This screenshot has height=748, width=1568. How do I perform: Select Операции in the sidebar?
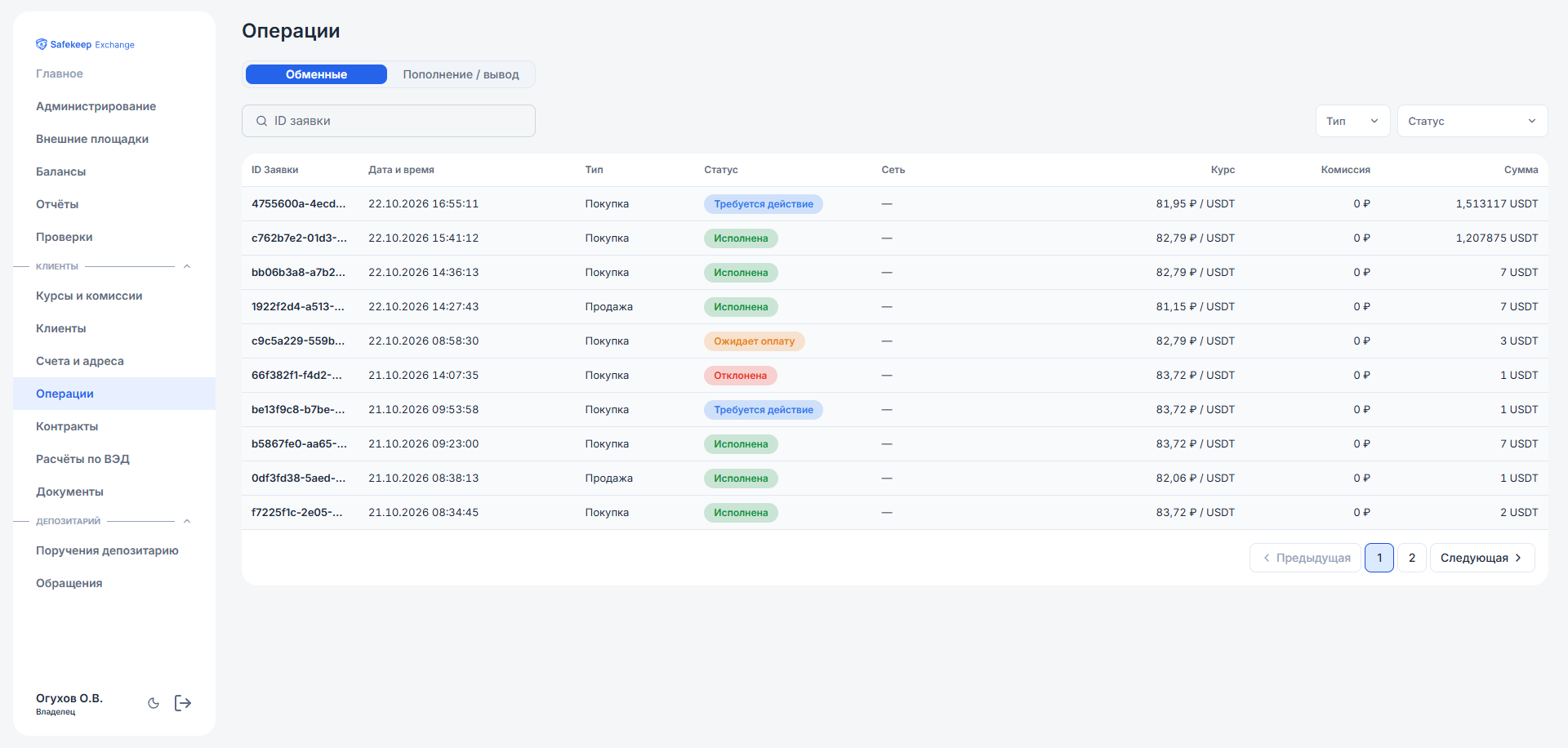coord(114,394)
